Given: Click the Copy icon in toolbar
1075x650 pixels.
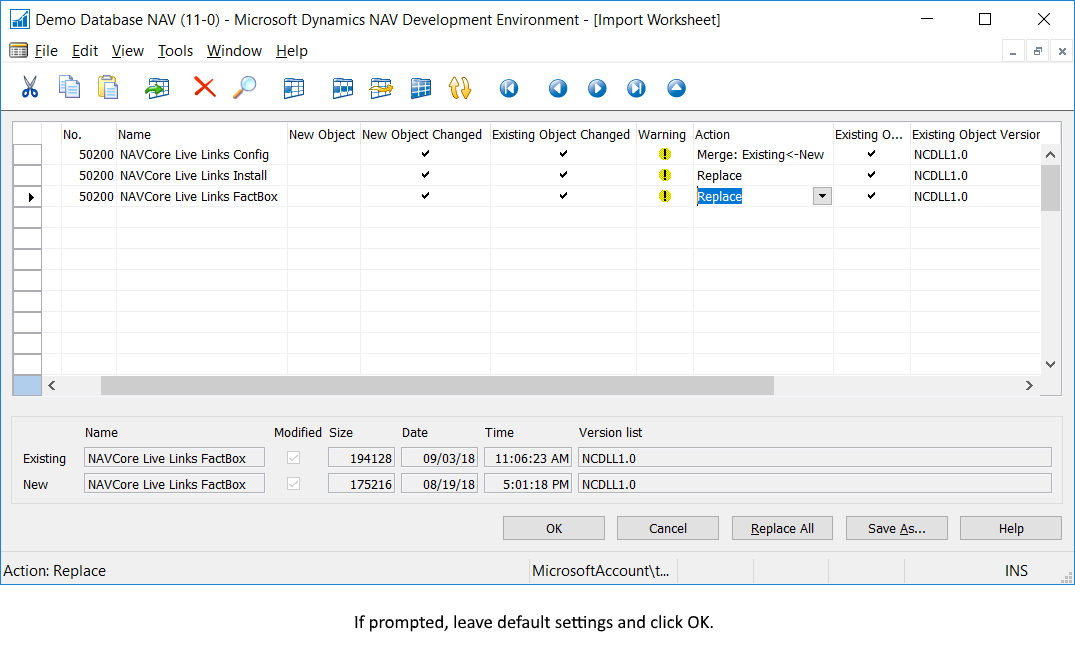Looking at the screenshot, I should [x=69, y=88].
